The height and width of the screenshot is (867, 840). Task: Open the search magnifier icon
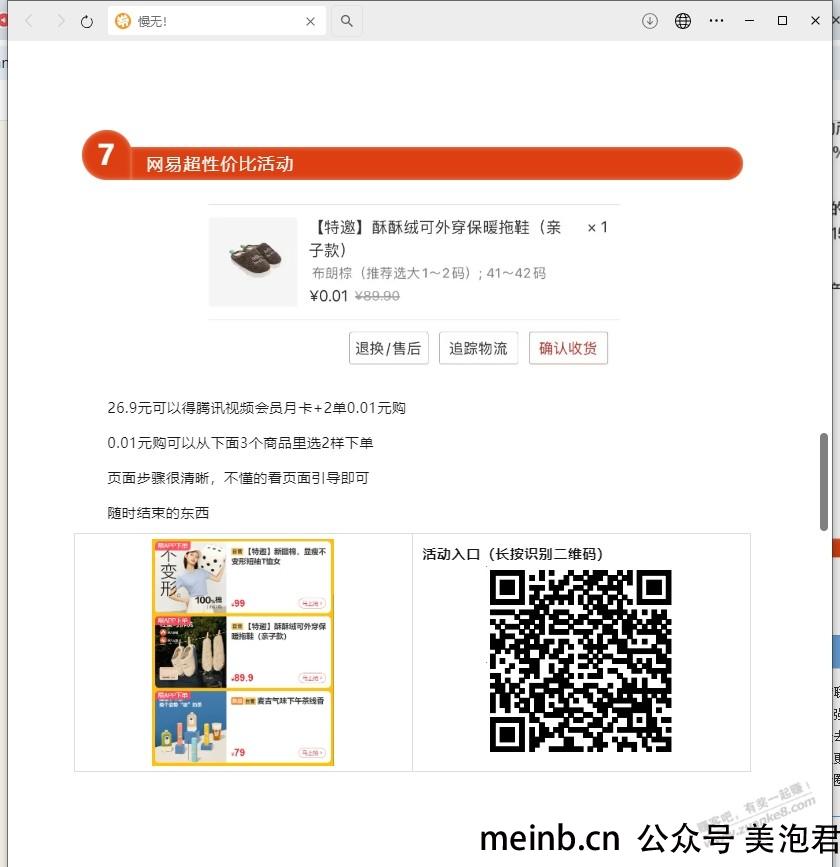(x=347, y=21)
